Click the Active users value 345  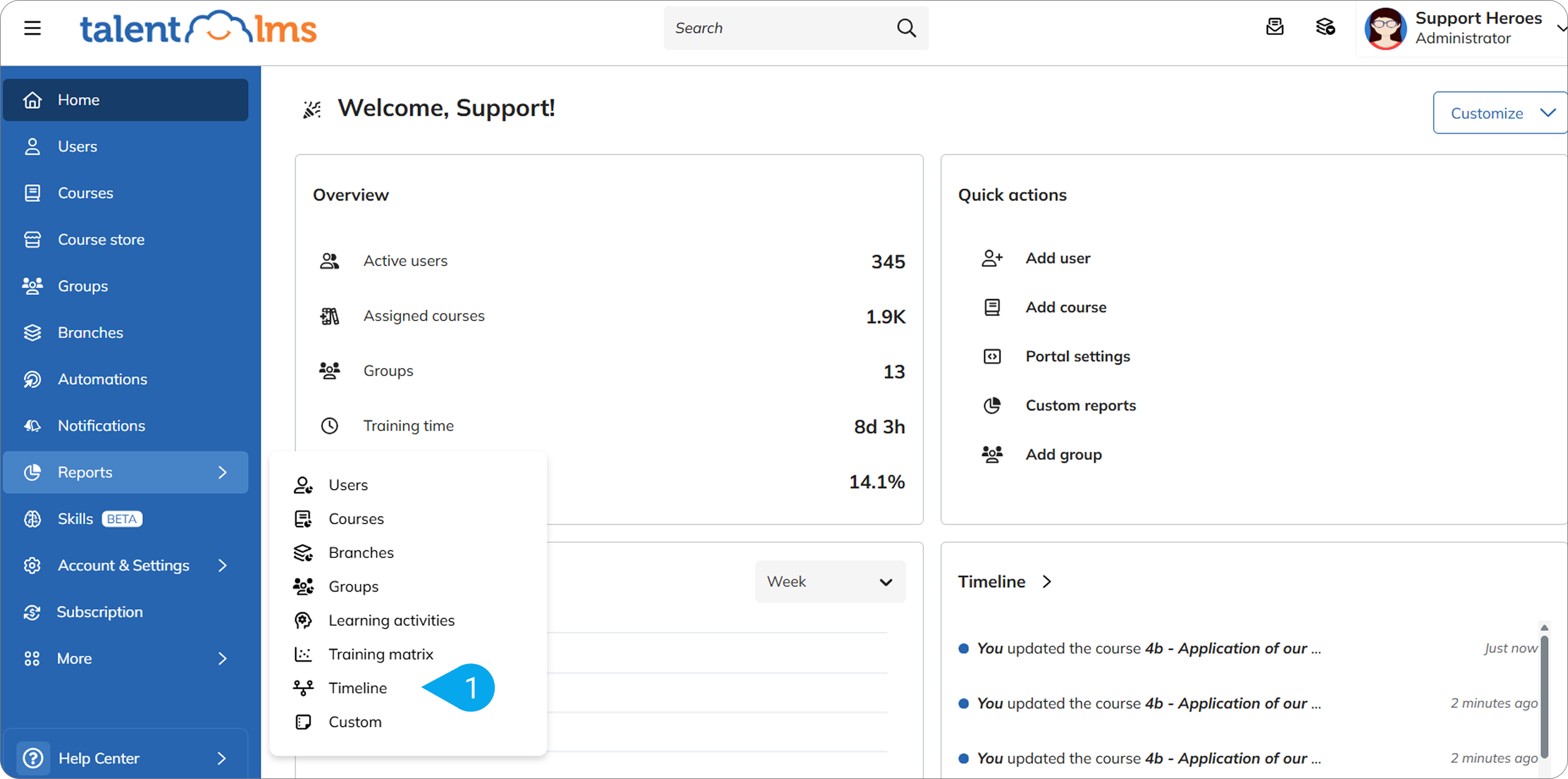point(888,261)
